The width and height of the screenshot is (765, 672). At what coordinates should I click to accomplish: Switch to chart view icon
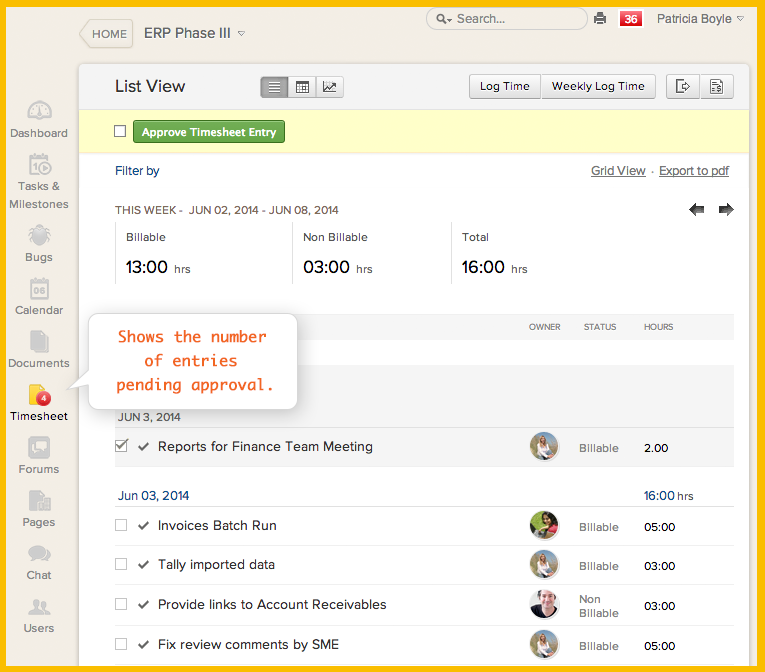(330, 87)
